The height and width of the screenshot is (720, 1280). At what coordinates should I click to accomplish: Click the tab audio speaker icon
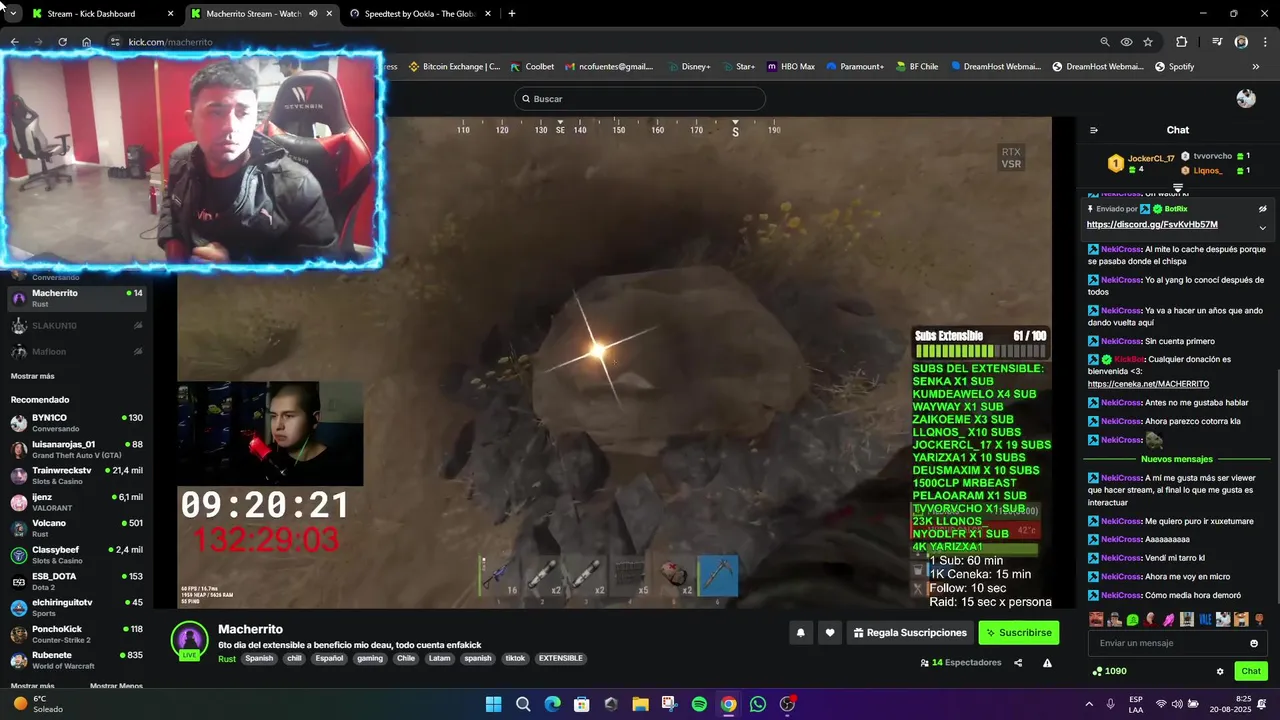[313, 14]
